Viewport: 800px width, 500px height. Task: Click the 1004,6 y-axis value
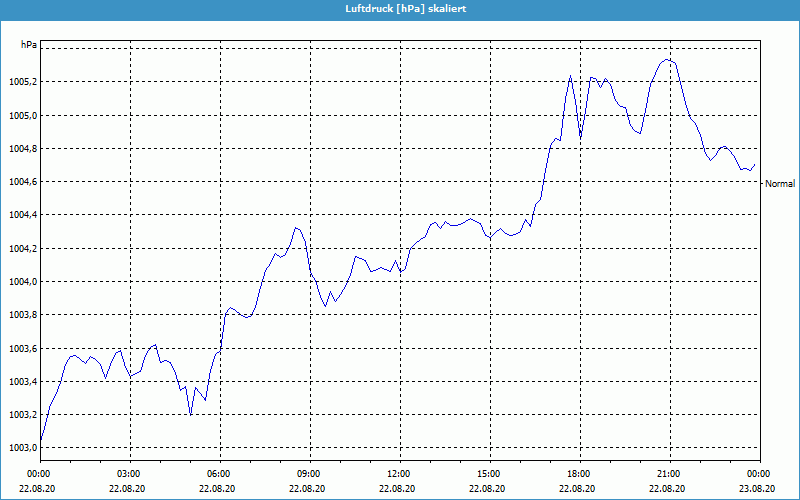(23, 182)
